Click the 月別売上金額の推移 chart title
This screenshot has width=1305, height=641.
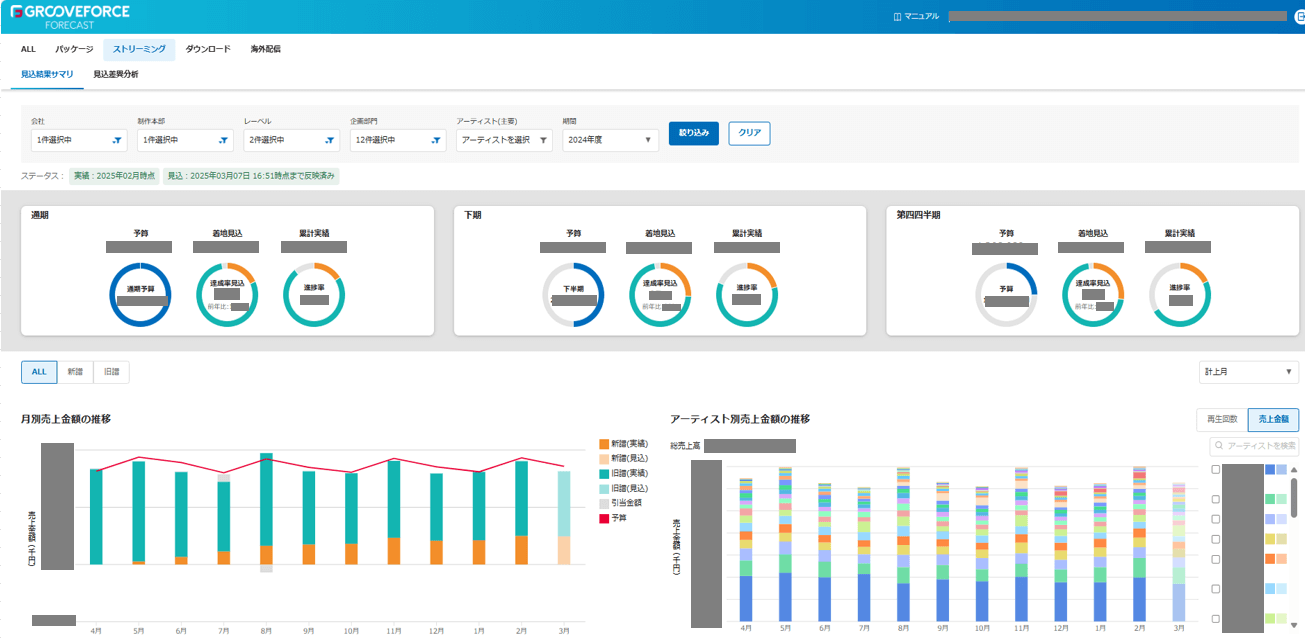pyautogui.click(x=66, y=419)
